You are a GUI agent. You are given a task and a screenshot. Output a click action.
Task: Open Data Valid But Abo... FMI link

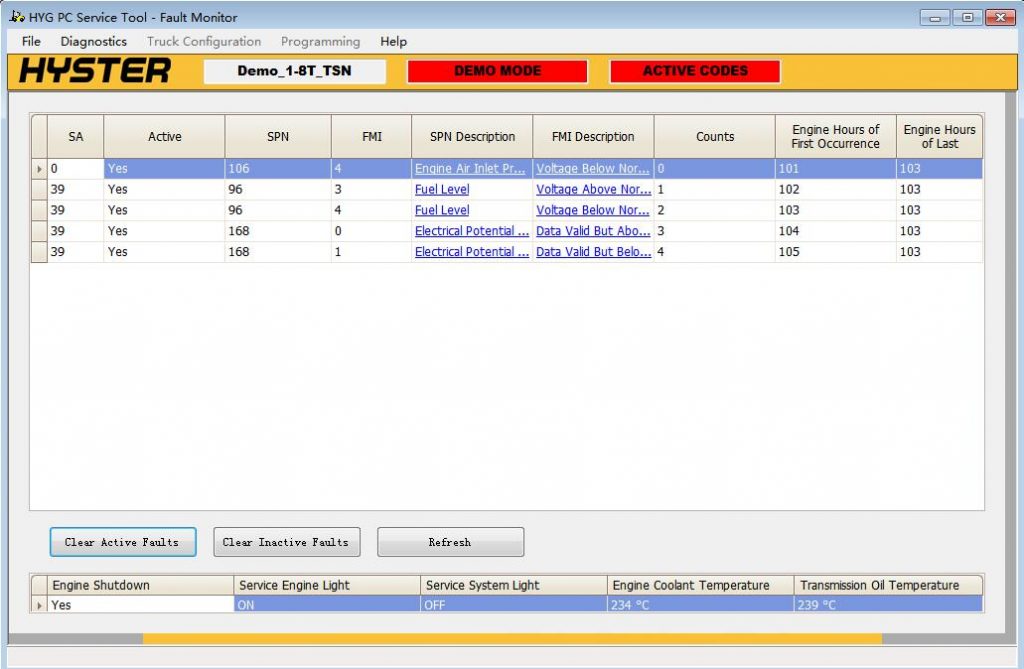(593, 231)
